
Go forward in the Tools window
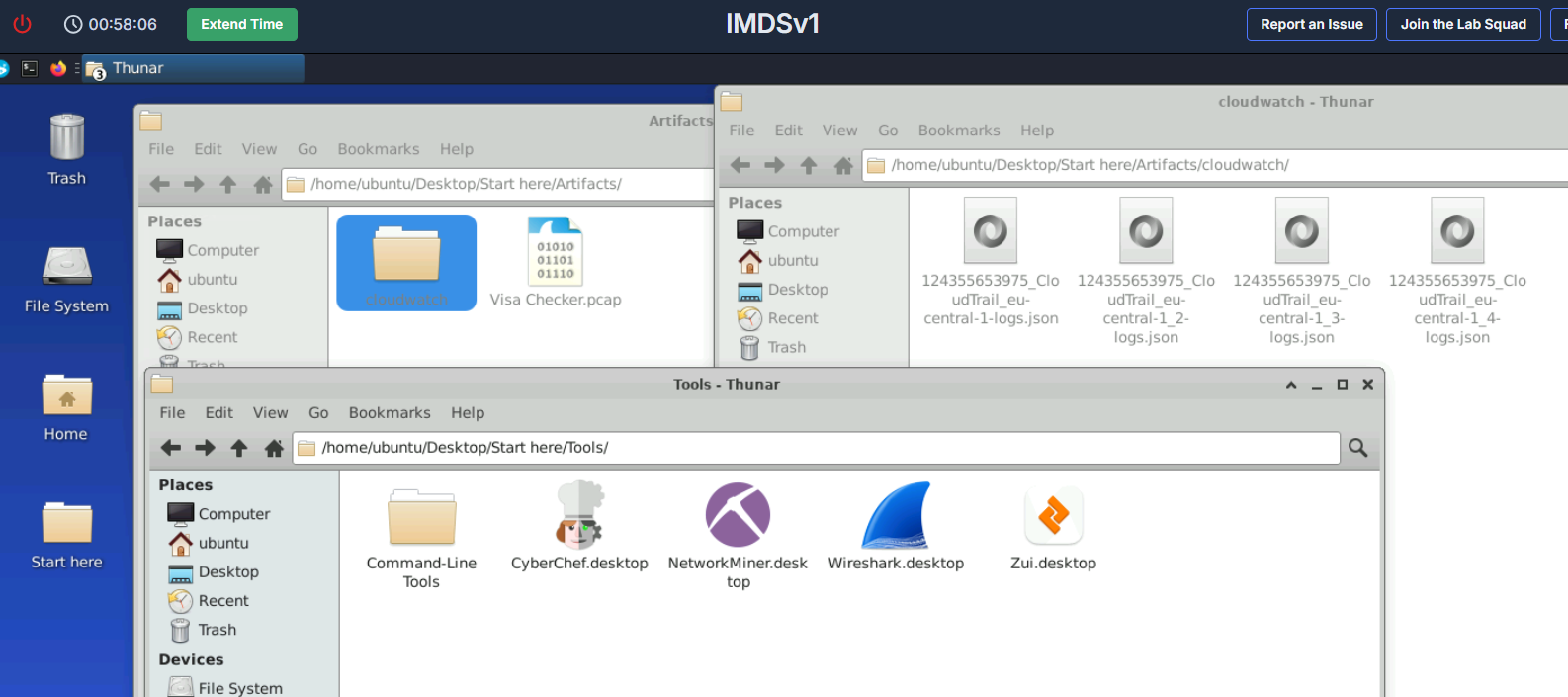tap(205, 448)
